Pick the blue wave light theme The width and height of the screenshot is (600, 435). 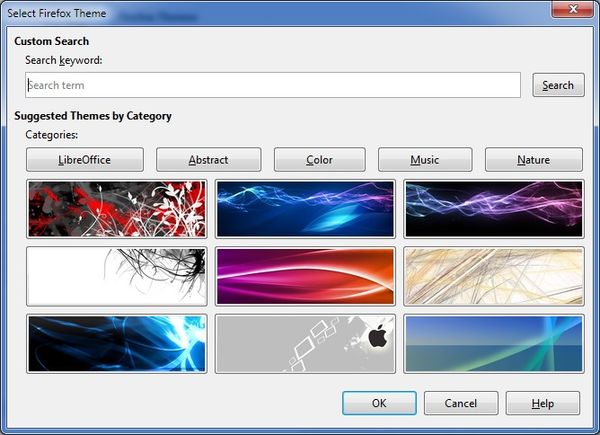coord(305,209)
